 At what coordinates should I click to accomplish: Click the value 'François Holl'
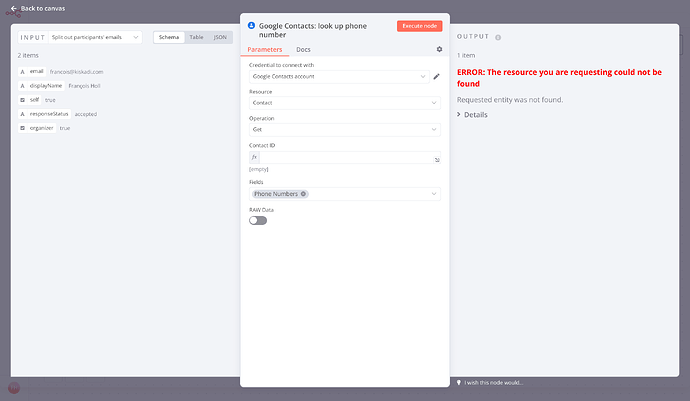[84, 86]
